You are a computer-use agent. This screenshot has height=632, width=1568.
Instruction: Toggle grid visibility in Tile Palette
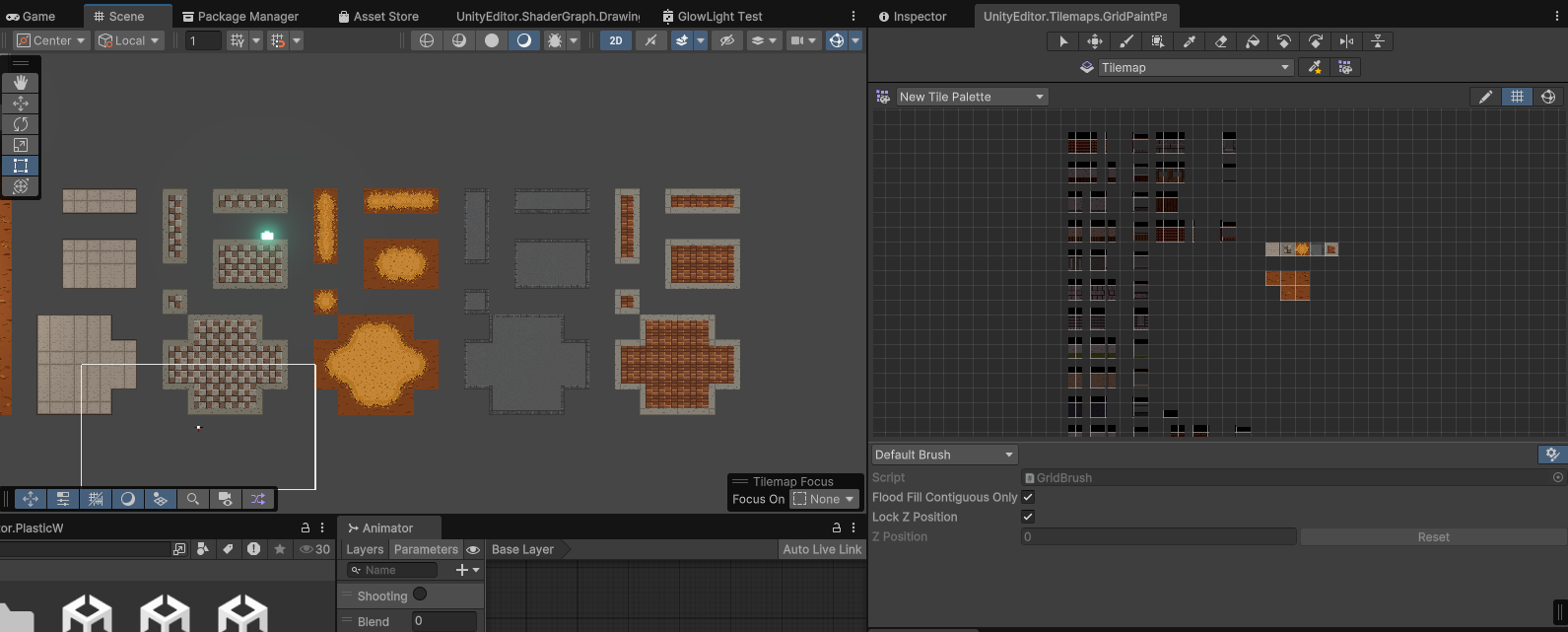[1517, 97]
